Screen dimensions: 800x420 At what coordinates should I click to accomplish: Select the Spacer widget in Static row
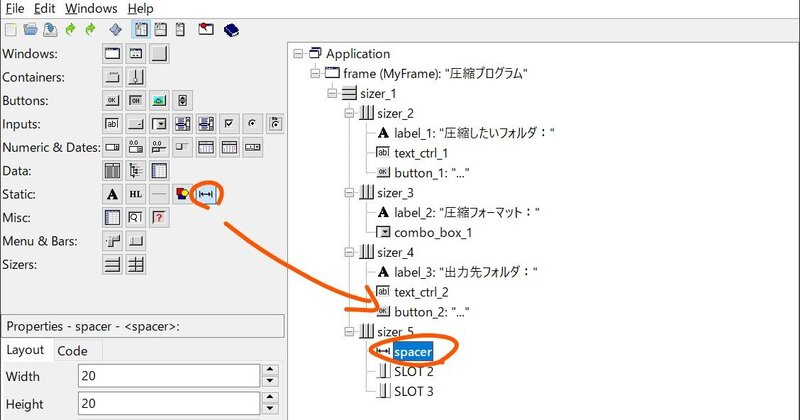point(208,193)
